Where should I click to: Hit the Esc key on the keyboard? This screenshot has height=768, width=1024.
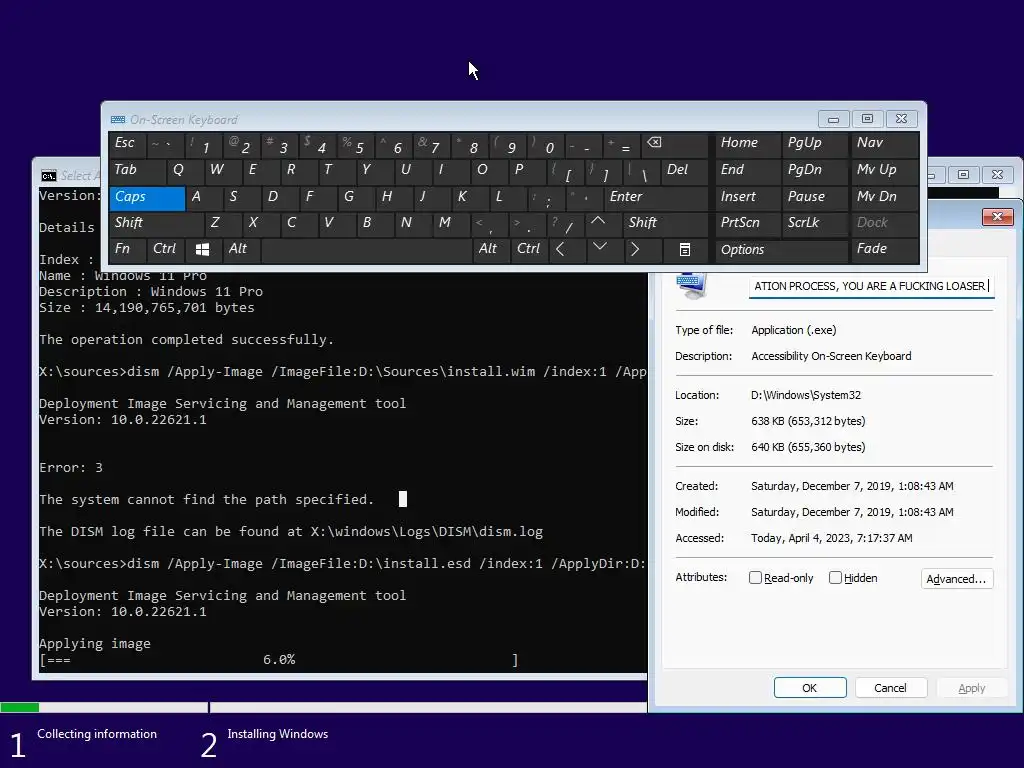click(127, 144)
